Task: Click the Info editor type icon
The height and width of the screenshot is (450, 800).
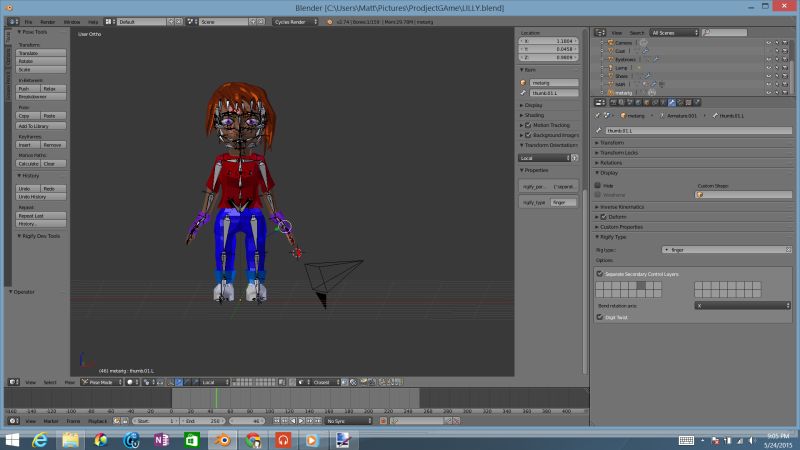Action: (x=14, y=22)
